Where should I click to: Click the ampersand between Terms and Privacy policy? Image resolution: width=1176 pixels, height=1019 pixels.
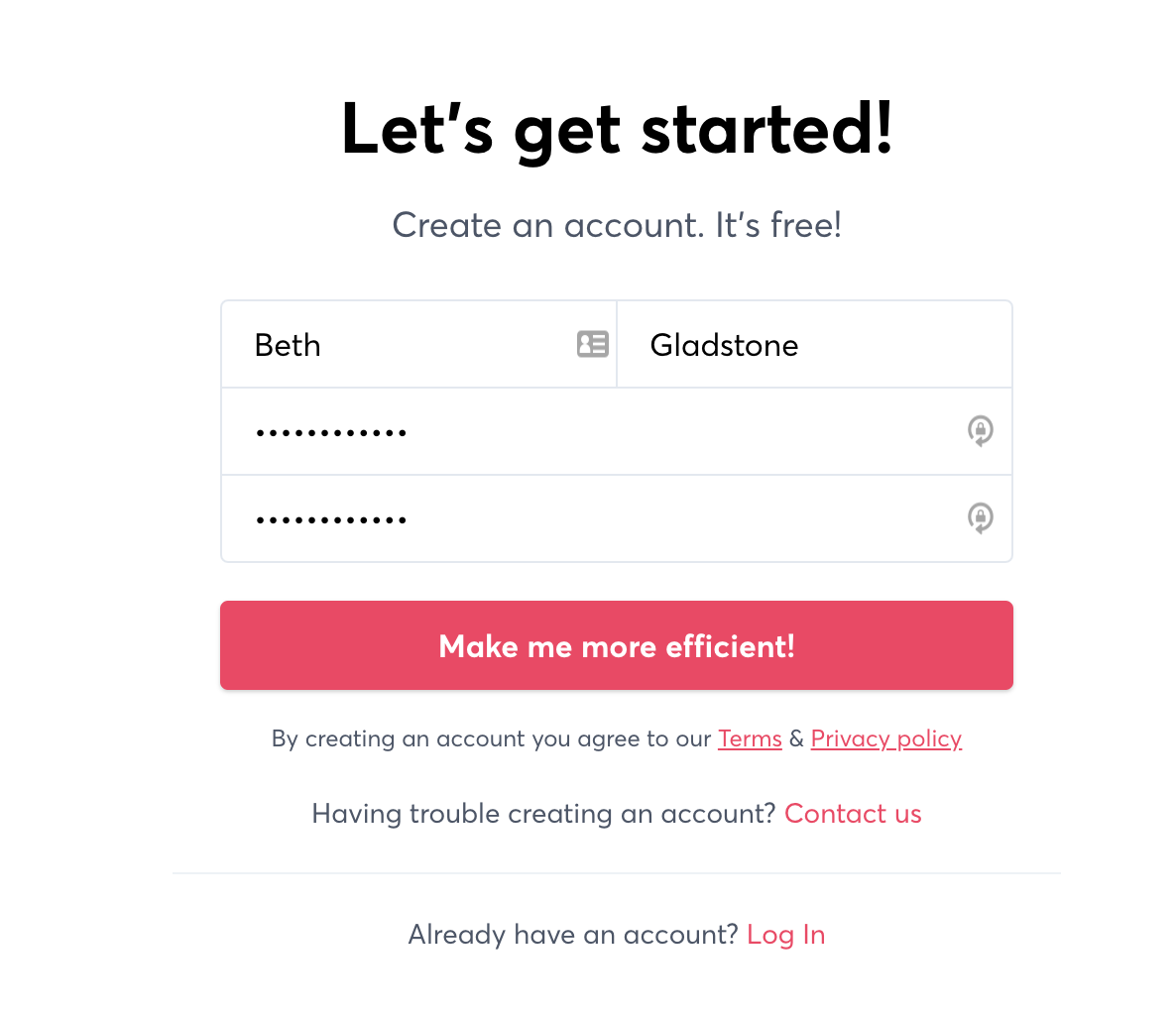pyautogui.click(x=796, y=738)
